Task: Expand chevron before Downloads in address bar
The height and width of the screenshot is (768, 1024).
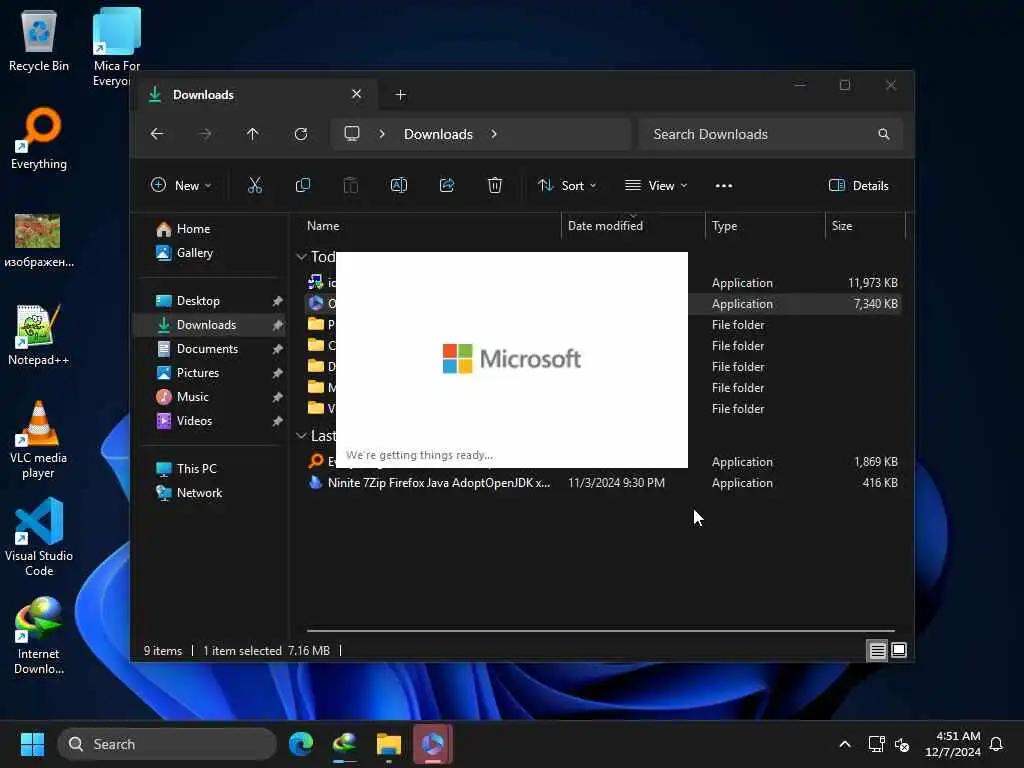Action: (382, 134)
